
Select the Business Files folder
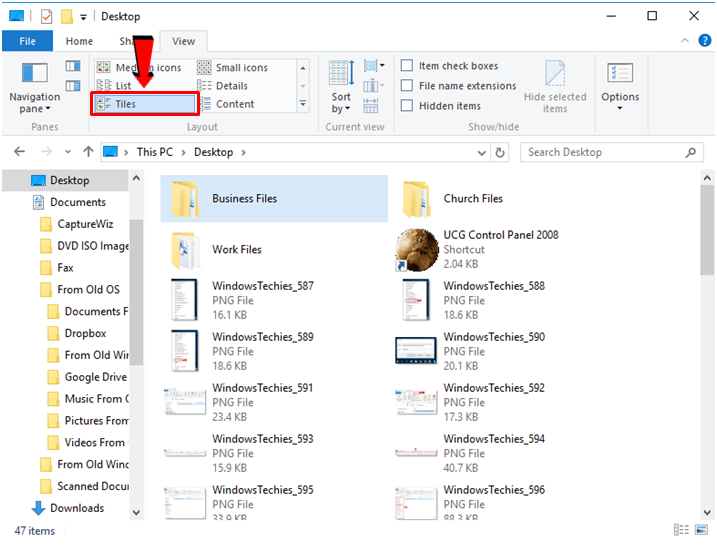[x=274, y=199]
